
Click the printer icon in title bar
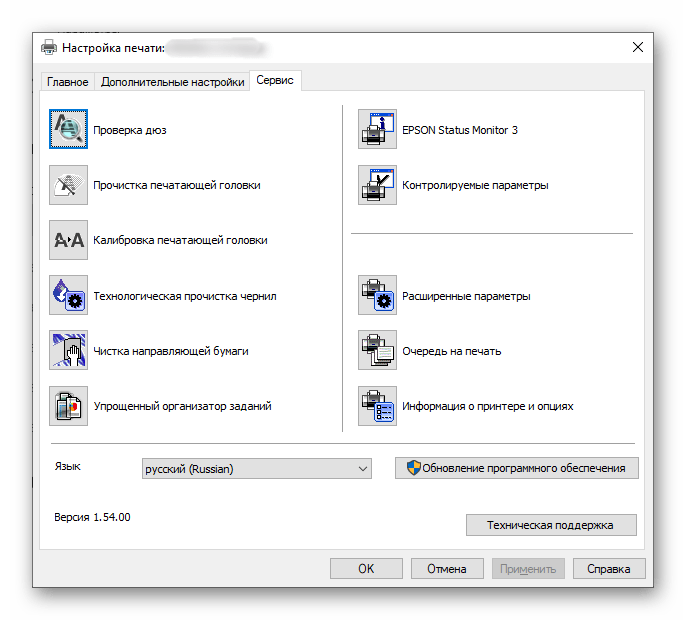(x=49, y=47)
